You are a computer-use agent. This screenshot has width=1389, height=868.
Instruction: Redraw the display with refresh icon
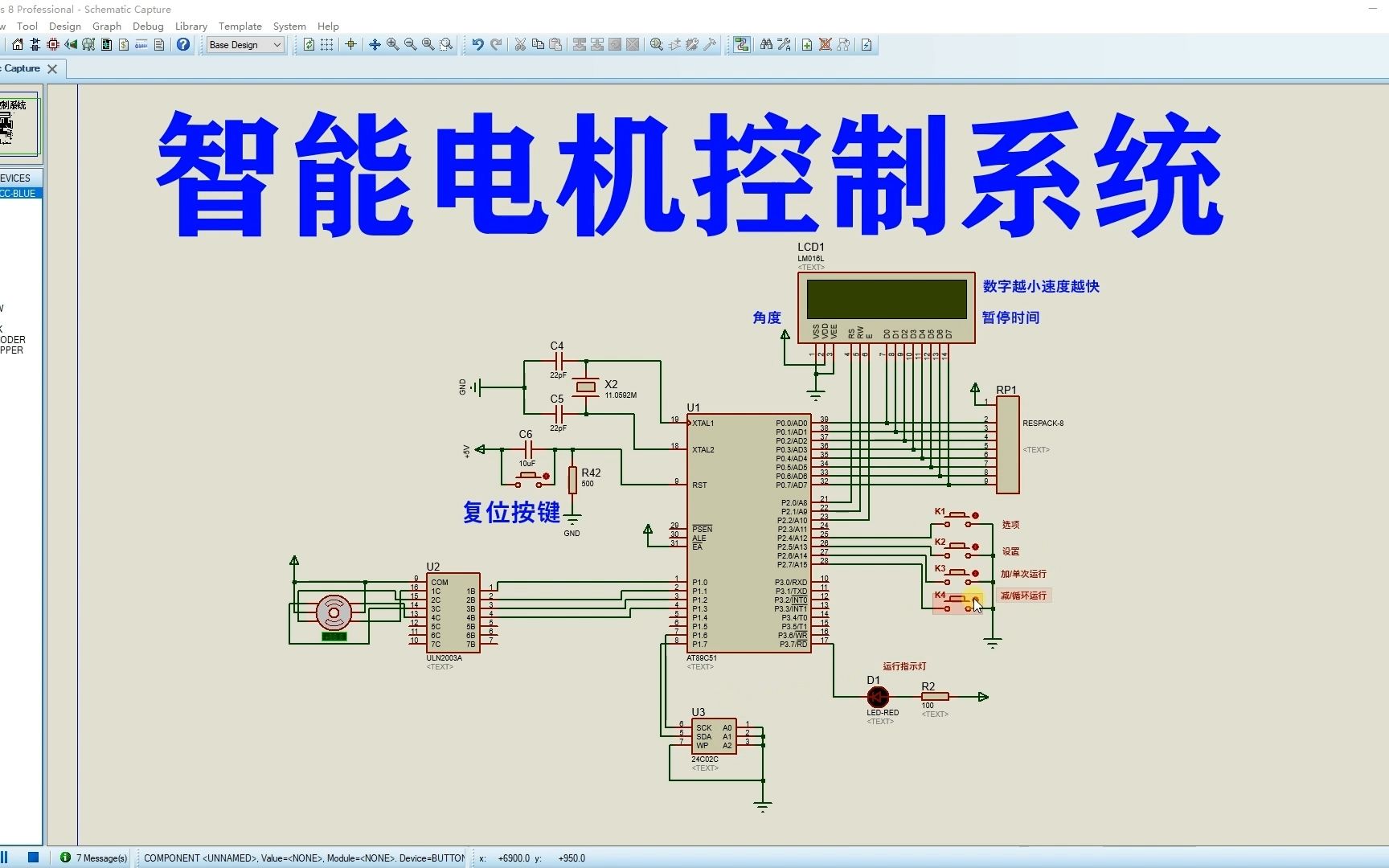click(309, 45)
